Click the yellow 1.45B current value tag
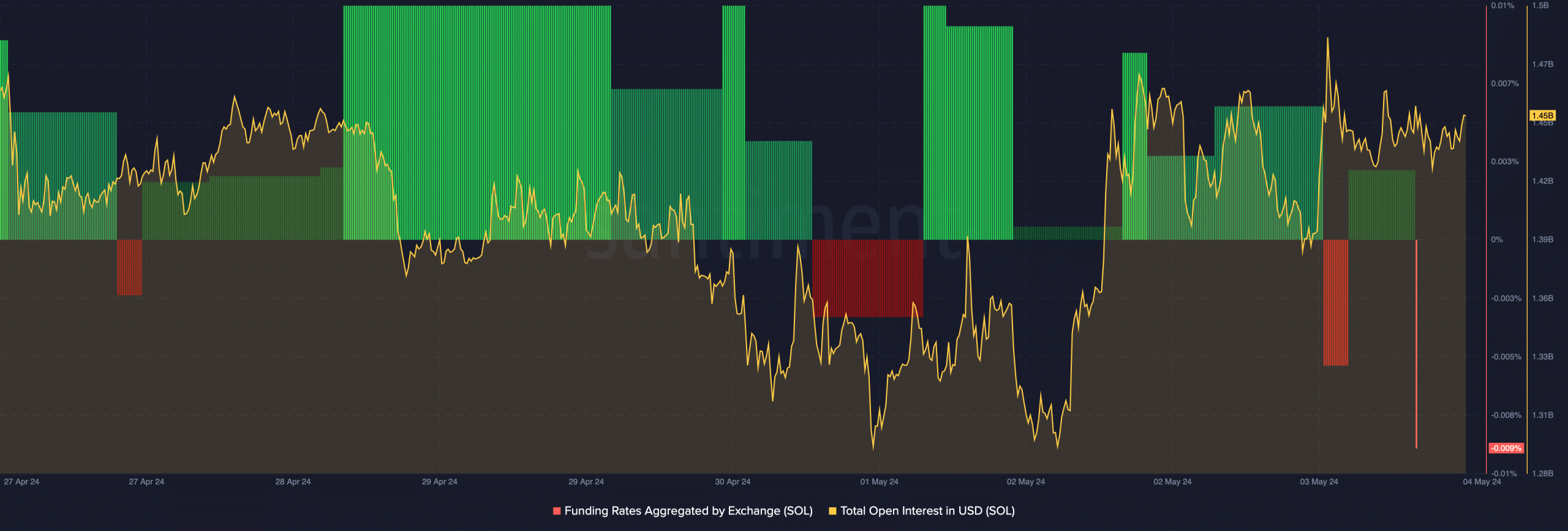Viewport: 1568px width, 531px height. [1542, 116]
